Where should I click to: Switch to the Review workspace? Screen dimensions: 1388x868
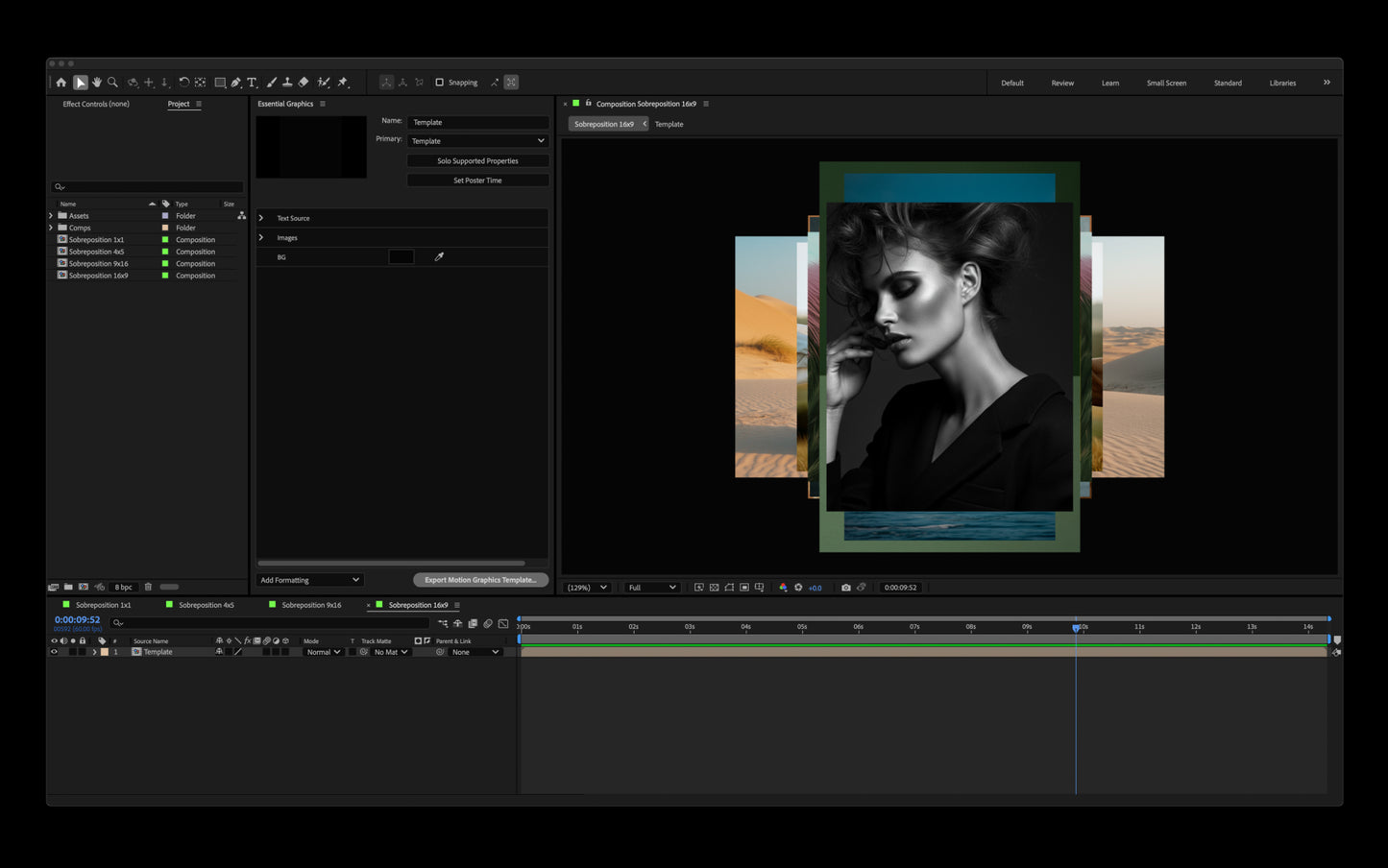tap(1062, 84)
